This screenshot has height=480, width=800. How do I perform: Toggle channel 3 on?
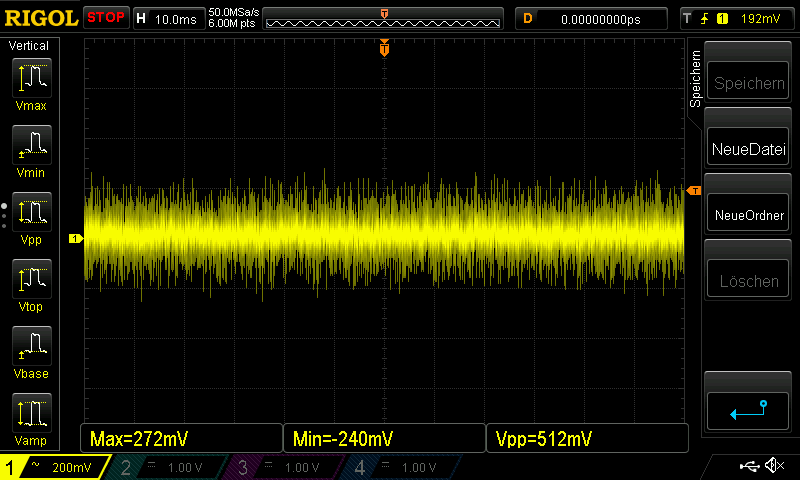tap(286, 467)
